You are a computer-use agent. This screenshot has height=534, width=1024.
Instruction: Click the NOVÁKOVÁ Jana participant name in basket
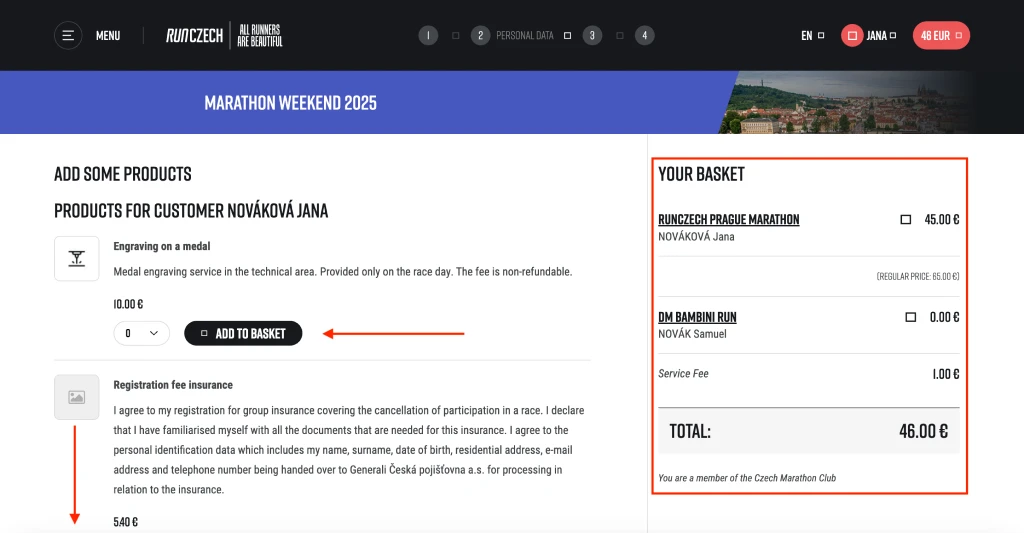point(696,237)
